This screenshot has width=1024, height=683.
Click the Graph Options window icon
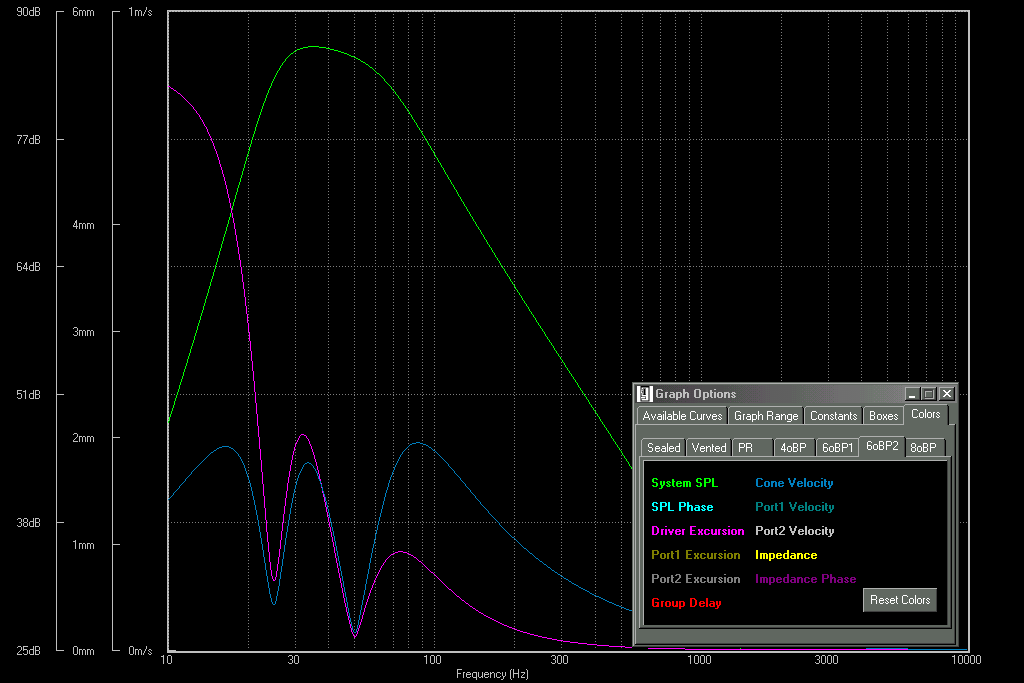645,394
